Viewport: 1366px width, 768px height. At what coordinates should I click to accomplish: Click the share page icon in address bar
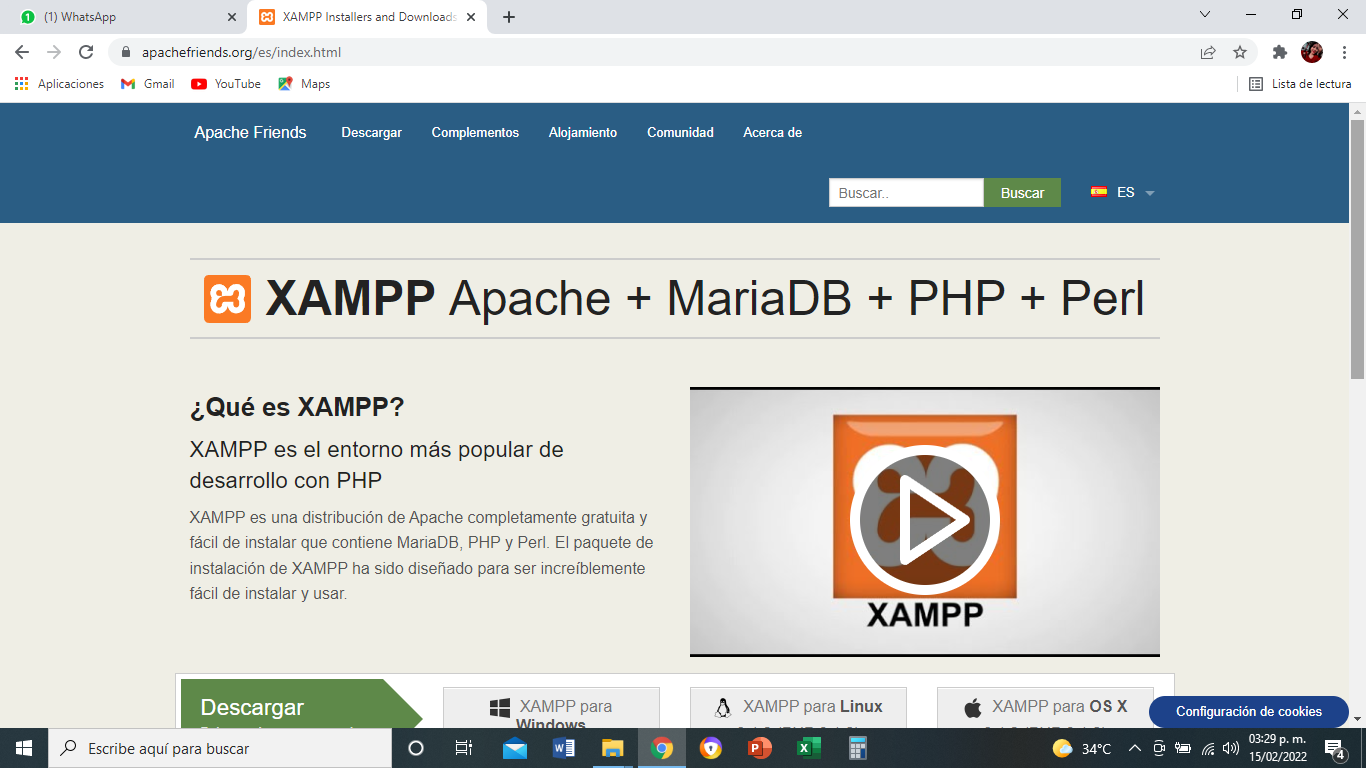pyautogui.click(x=1208, y=52)
